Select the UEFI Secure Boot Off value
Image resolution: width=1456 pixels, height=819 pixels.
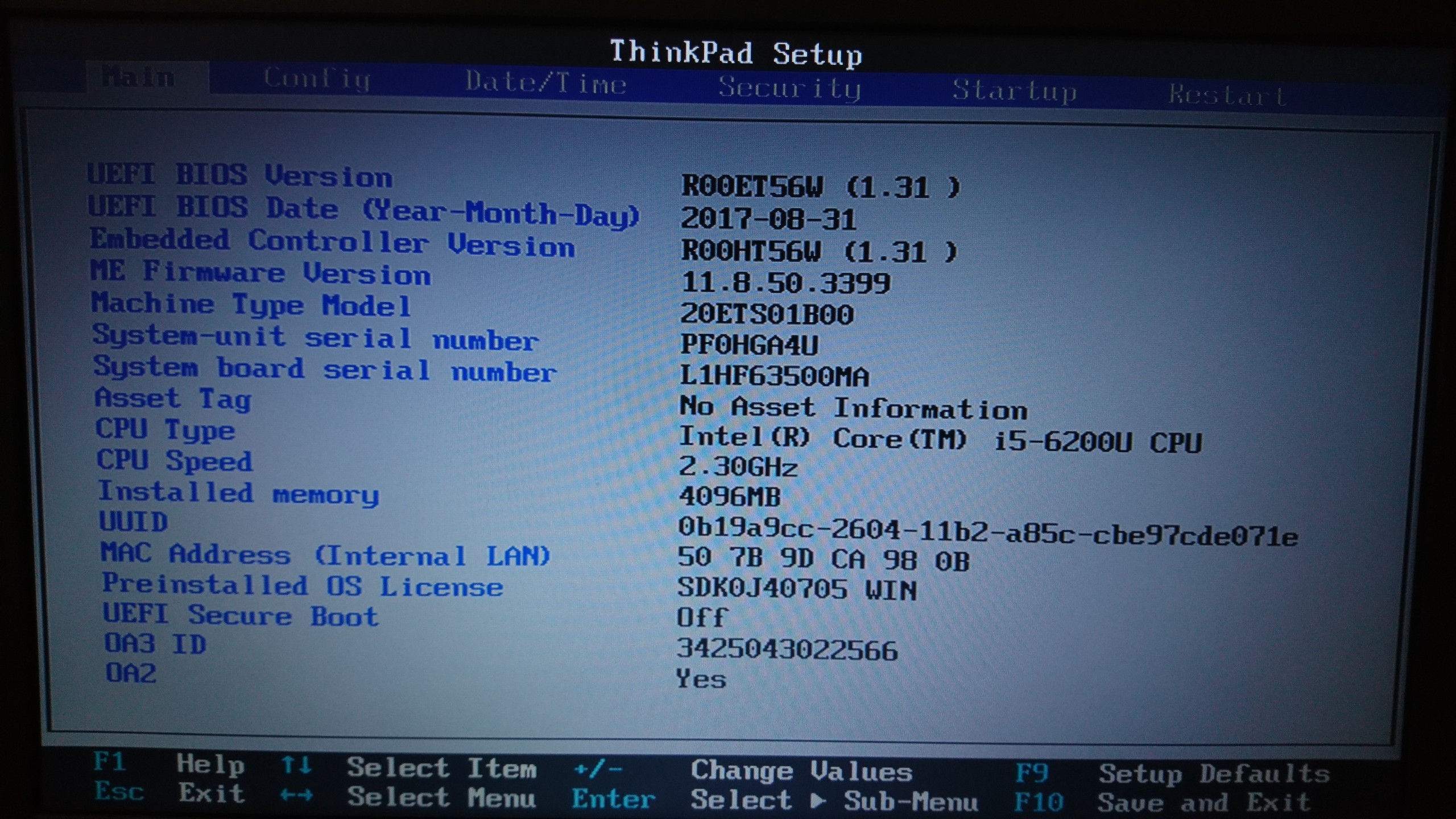coord(701,618)
